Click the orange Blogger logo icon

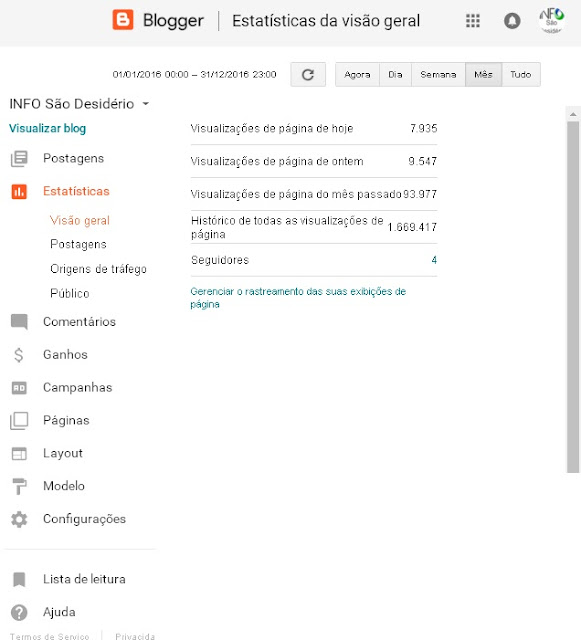tap(123, 20)
